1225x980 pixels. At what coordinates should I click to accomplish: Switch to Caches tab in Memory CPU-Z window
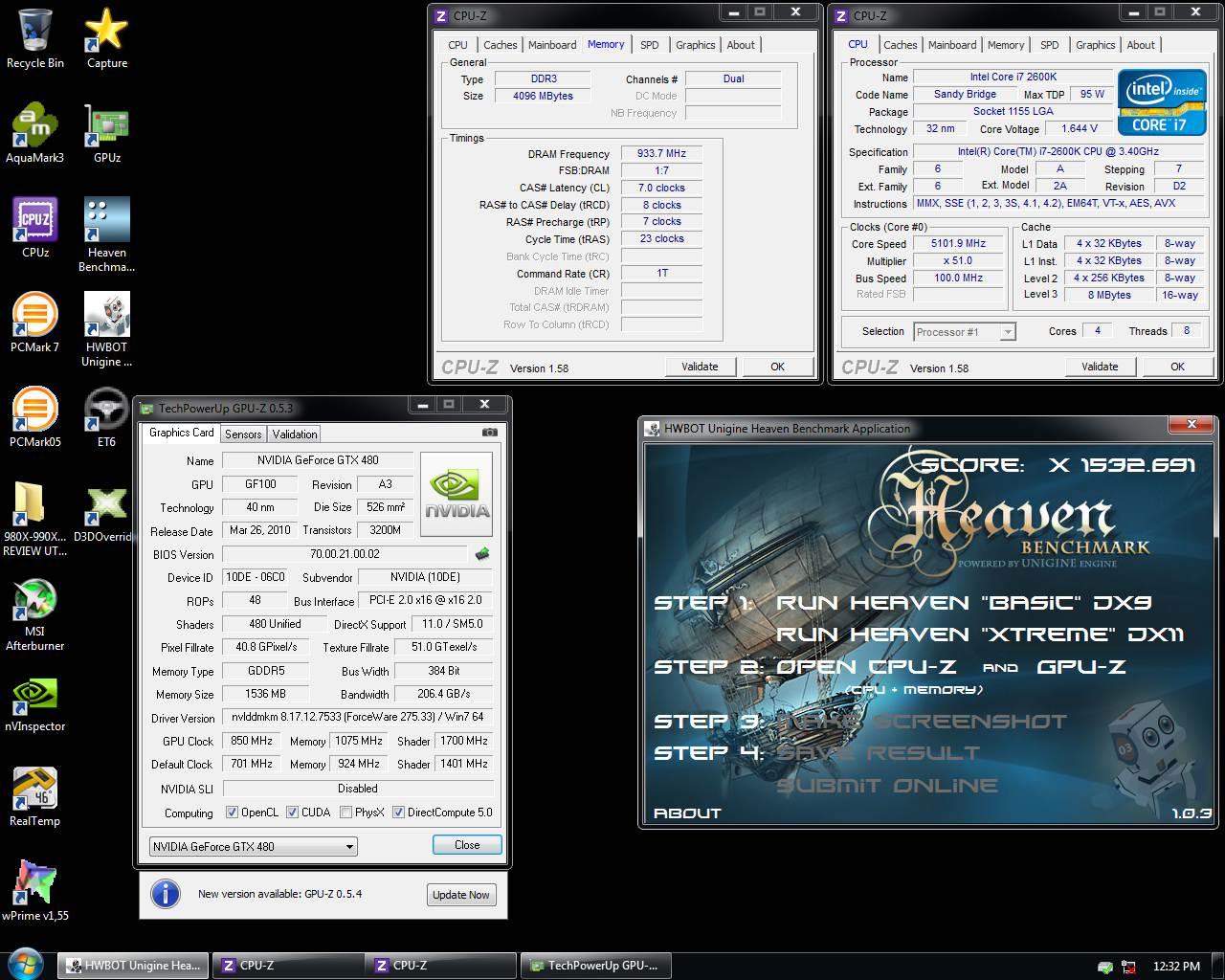pos(500,45)
